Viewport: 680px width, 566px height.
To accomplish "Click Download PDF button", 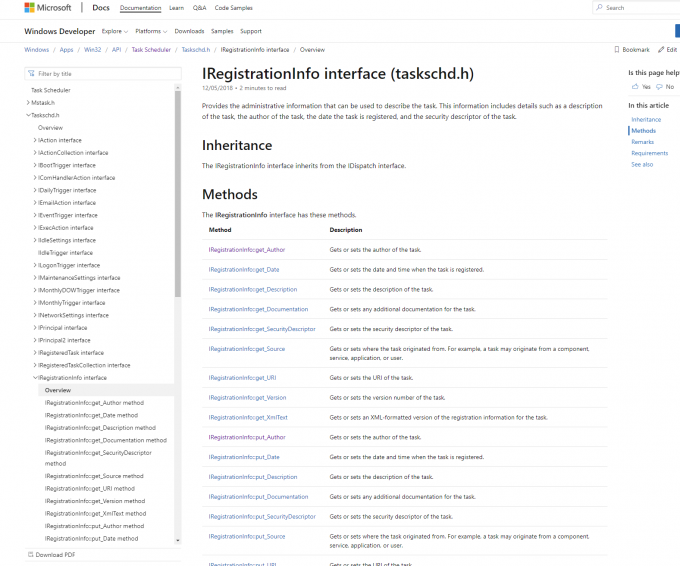I will point(51,555).
